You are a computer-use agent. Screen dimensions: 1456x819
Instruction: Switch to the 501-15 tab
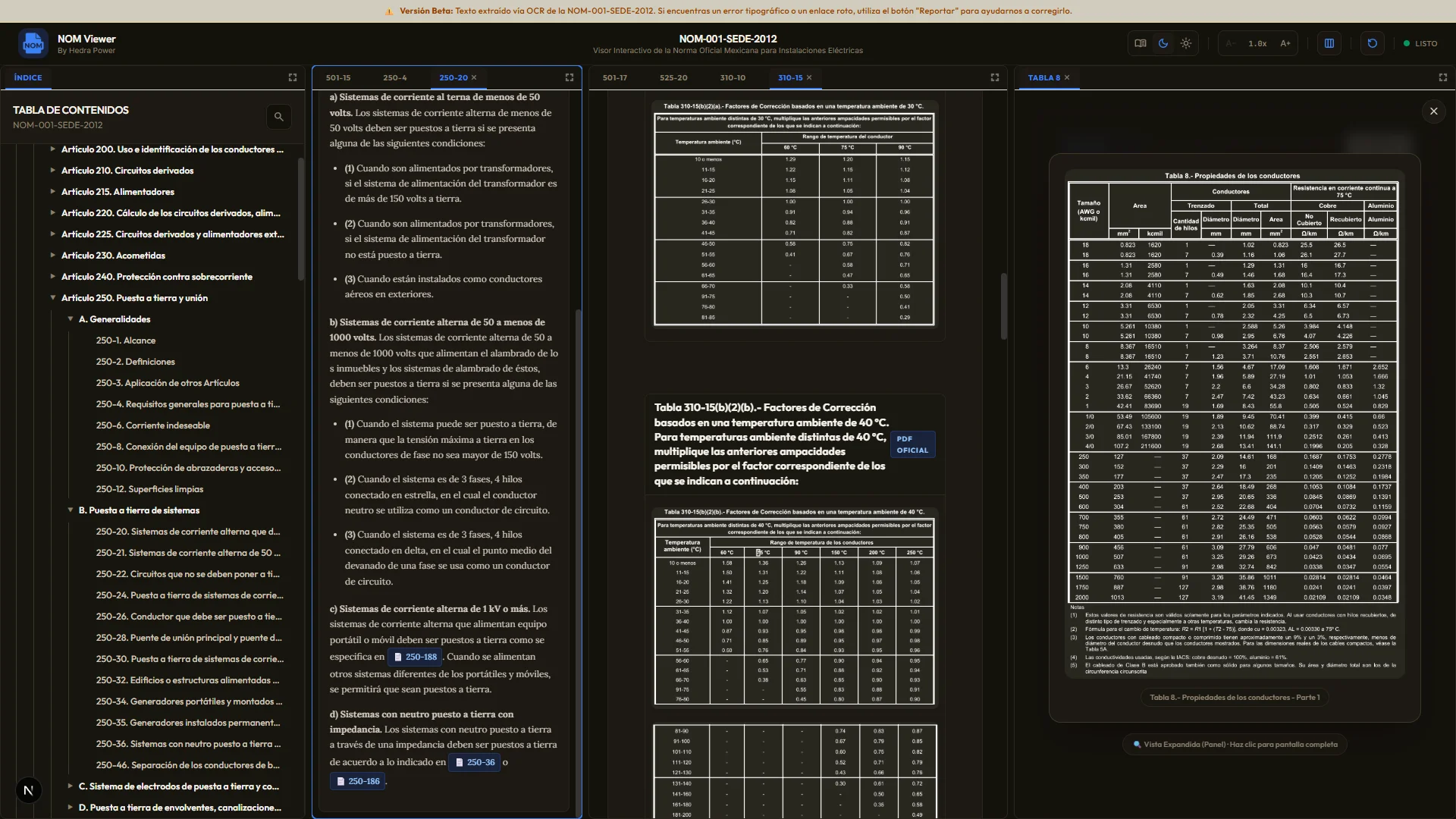[338, 77]
